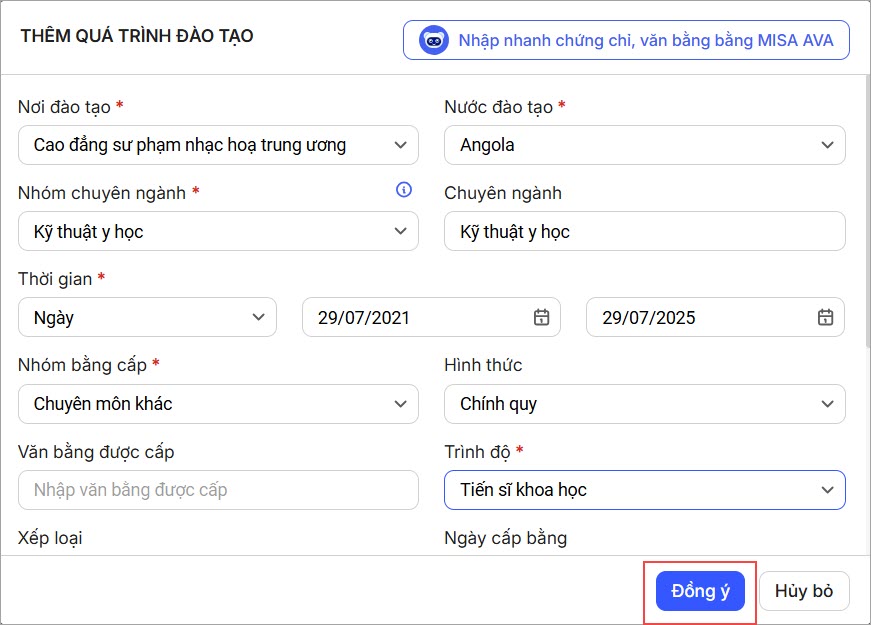Click the Đồng ý button
The image size is (871, 625).
(x=700, y=591)
